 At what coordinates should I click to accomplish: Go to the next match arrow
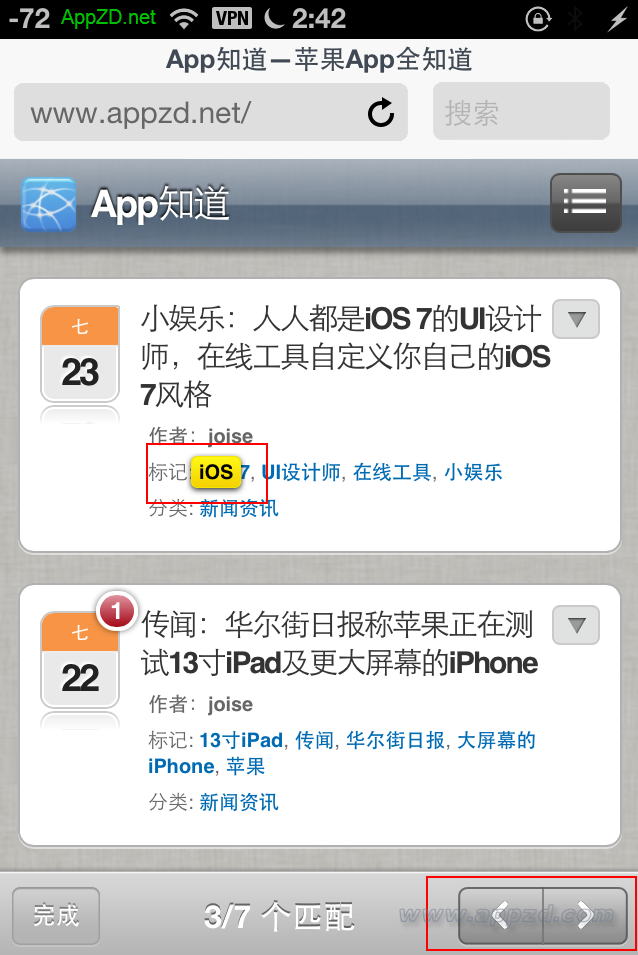pyautogui.click(x=585, y=915)
